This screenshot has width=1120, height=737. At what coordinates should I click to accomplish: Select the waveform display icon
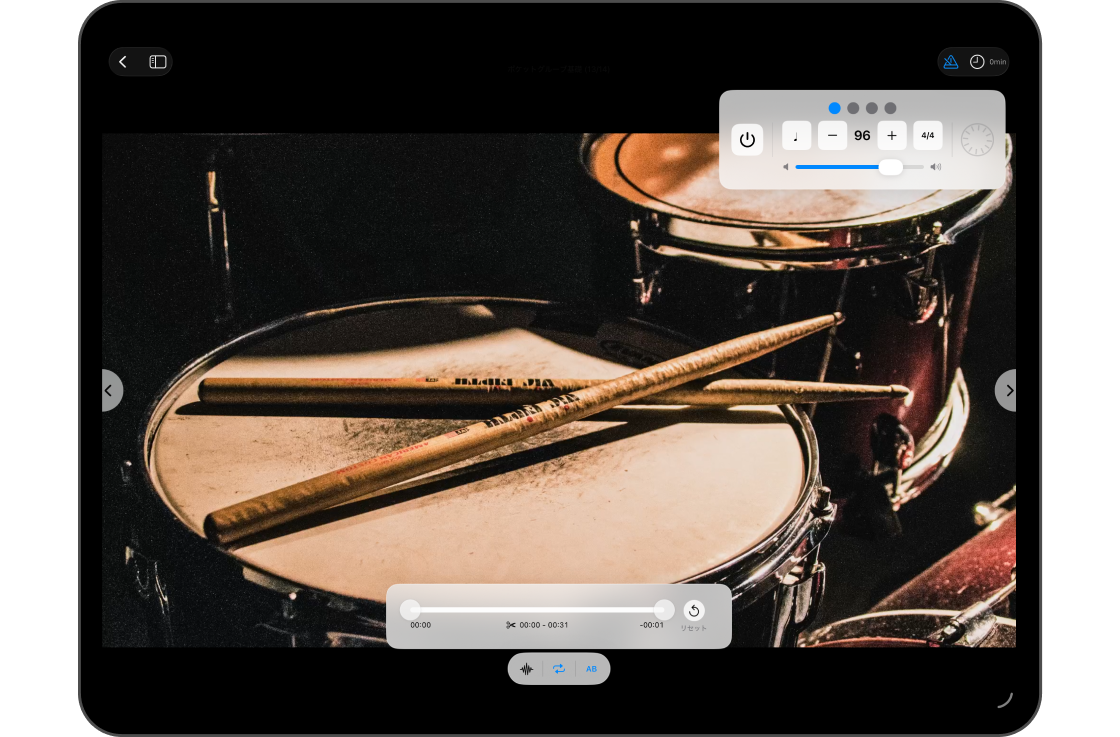(x=527, y=668)
